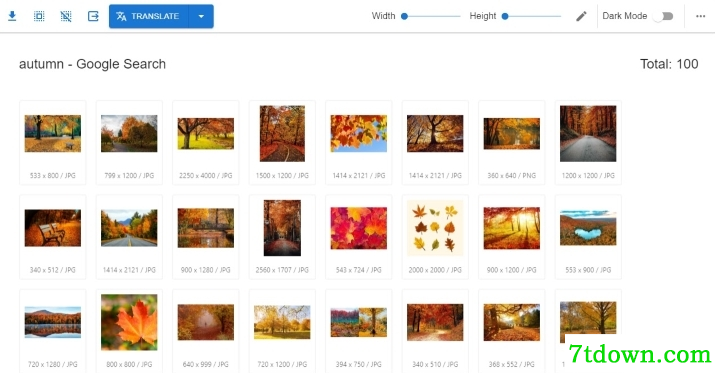Click the pencil edit icon
715x373 pixels.
(x=581, y=16)
